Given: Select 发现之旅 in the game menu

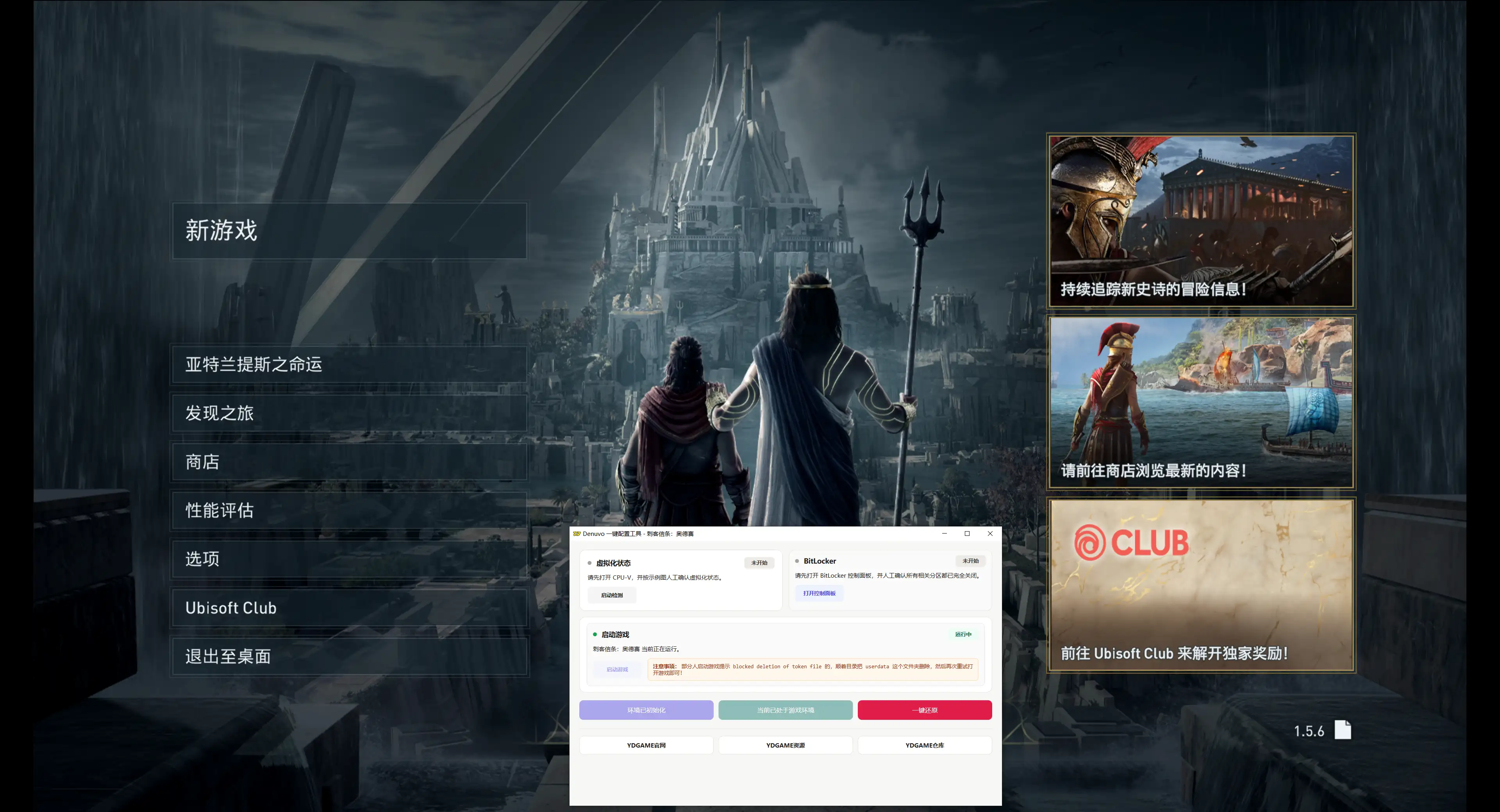Looking at the screenshot, I should [349, 413].
